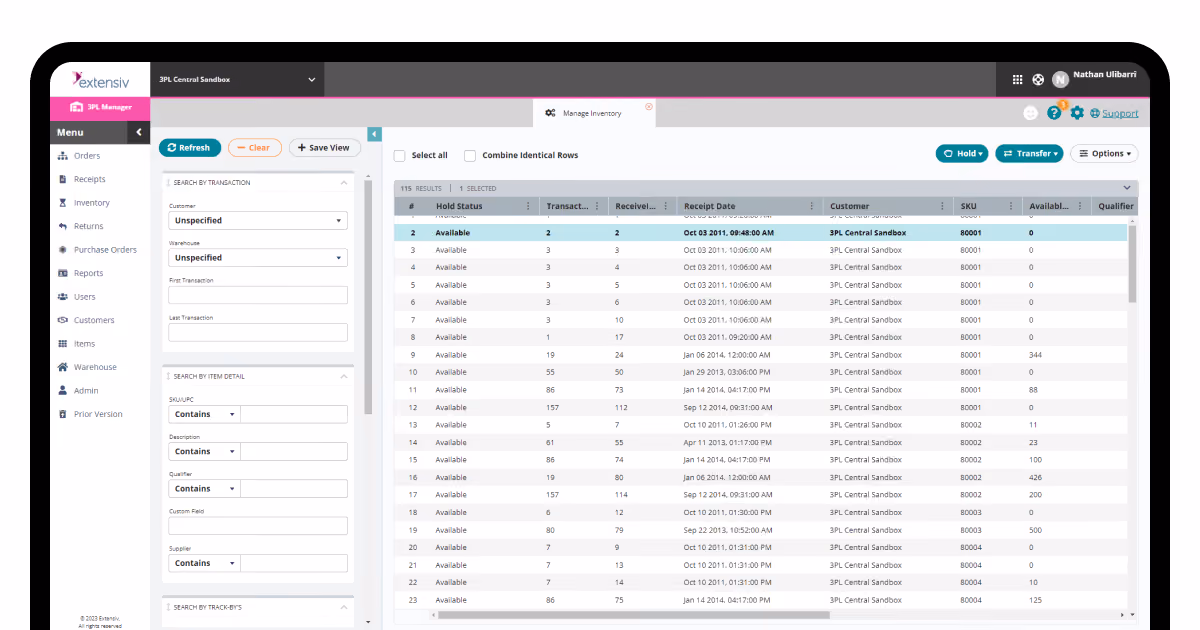This screenshot has width=1200, height=630.
Task: Open the Customers handshake icon
Action: point(63,320)
